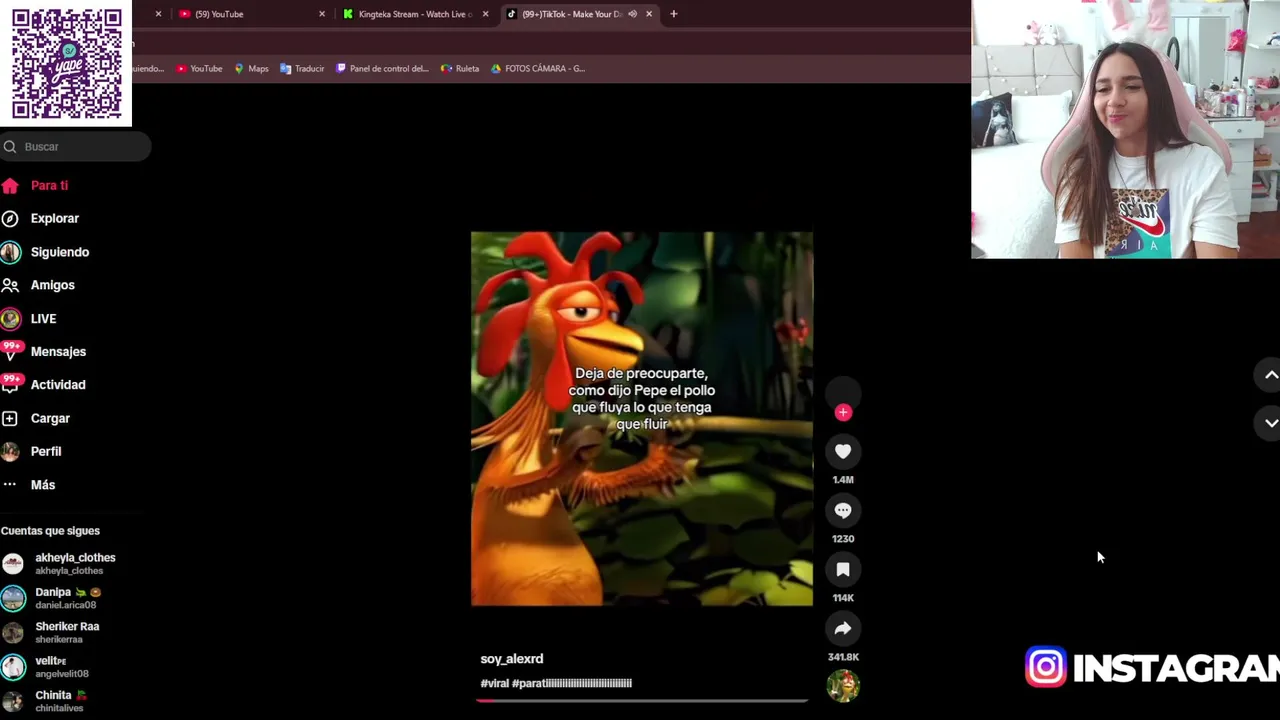
Task: Pause the rooster video player
Action: pos(642,419)
